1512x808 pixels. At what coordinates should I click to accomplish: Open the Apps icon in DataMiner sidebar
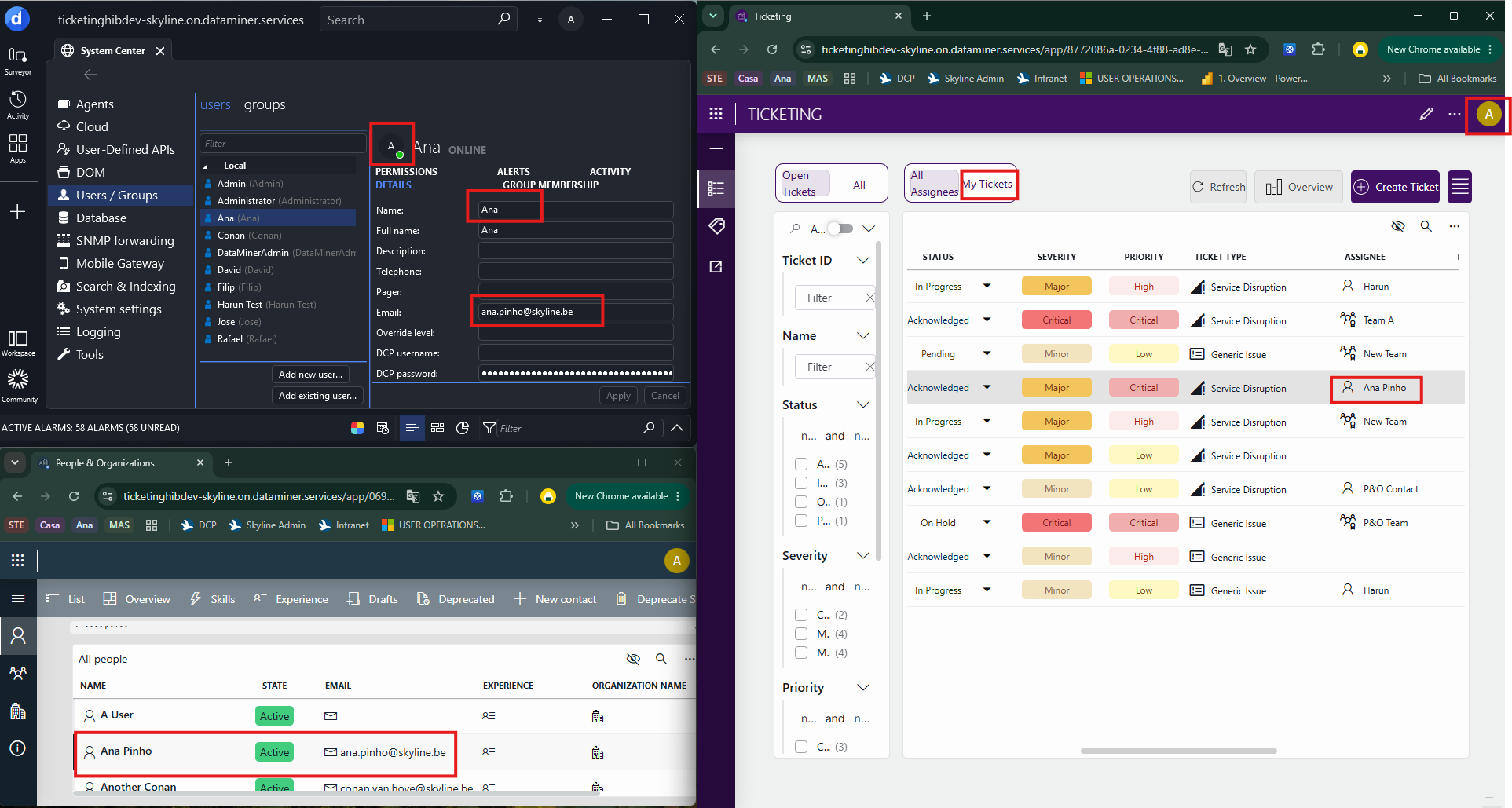(x=17, y=148)
